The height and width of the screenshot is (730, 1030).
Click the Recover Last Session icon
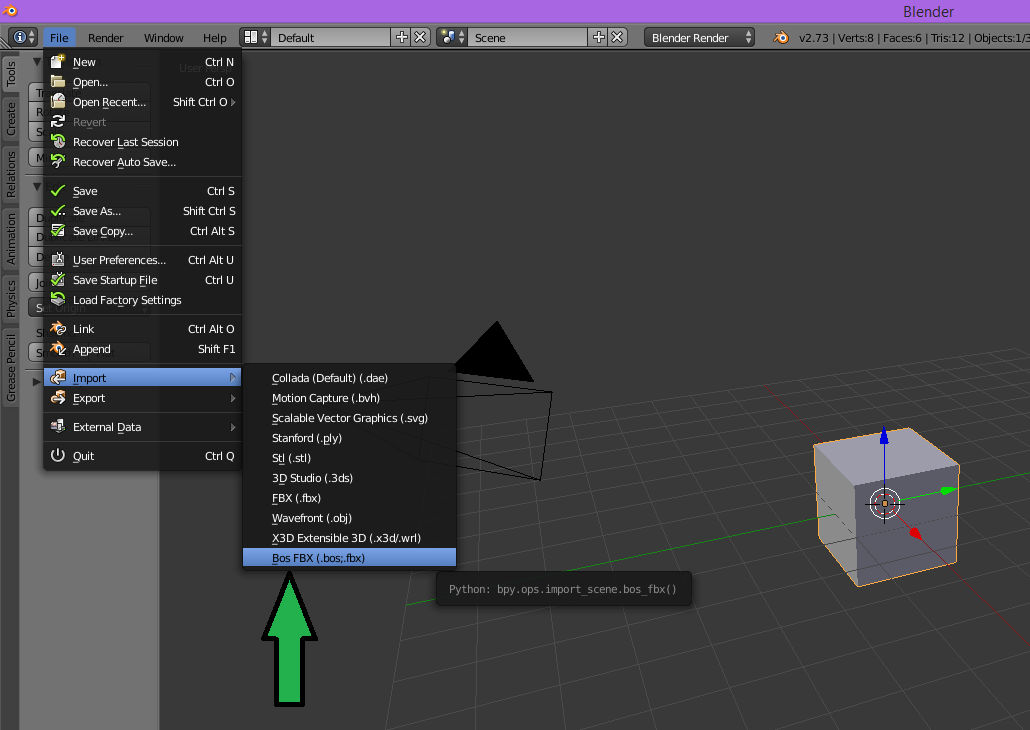pos(58,141)
